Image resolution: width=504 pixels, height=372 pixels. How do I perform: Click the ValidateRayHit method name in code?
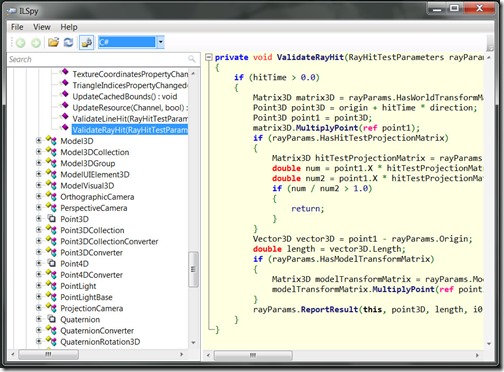pos(310,57)
